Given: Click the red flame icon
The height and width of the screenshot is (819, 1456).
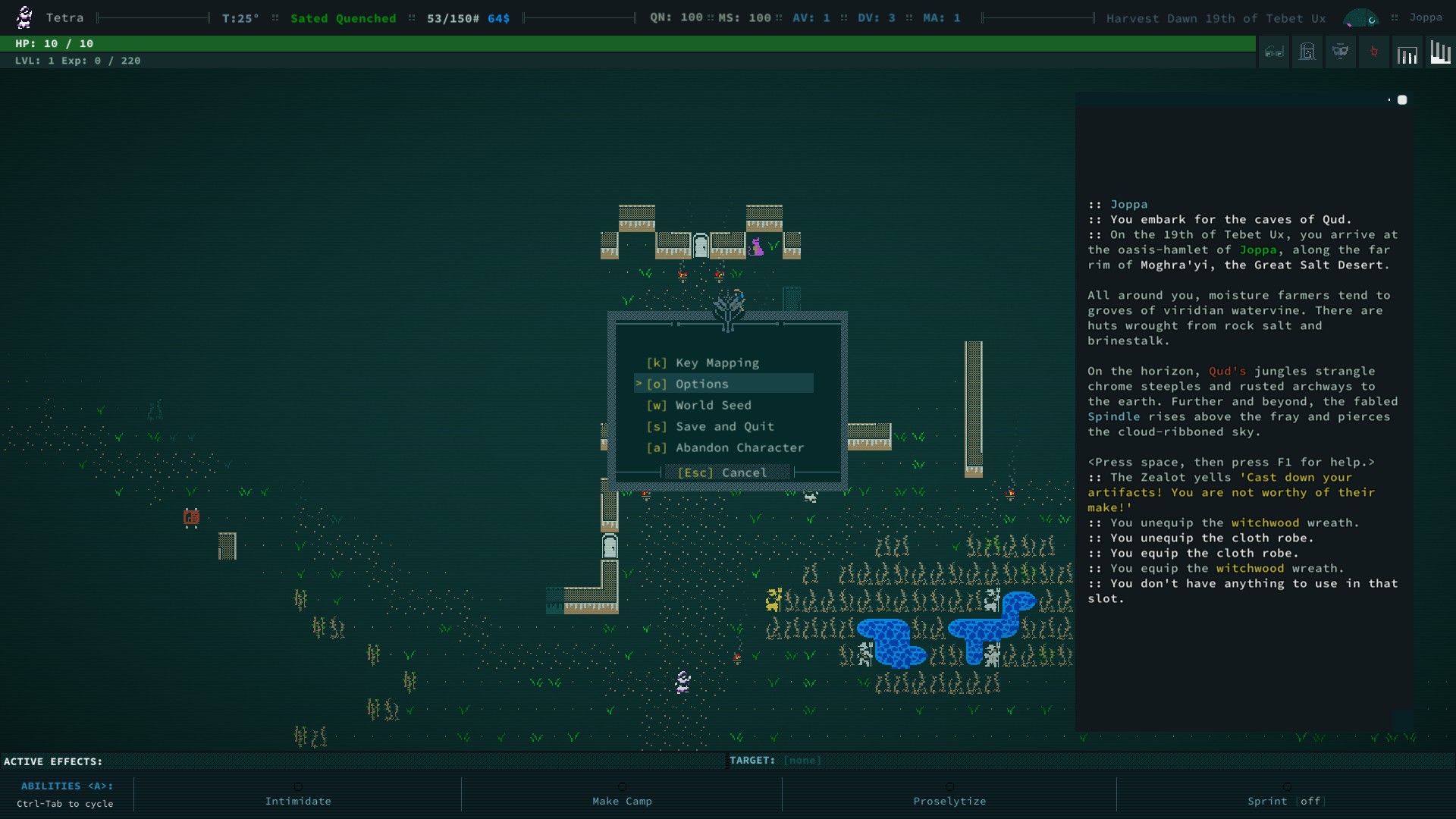Looking at the screenshot, I should (1373, 52).
